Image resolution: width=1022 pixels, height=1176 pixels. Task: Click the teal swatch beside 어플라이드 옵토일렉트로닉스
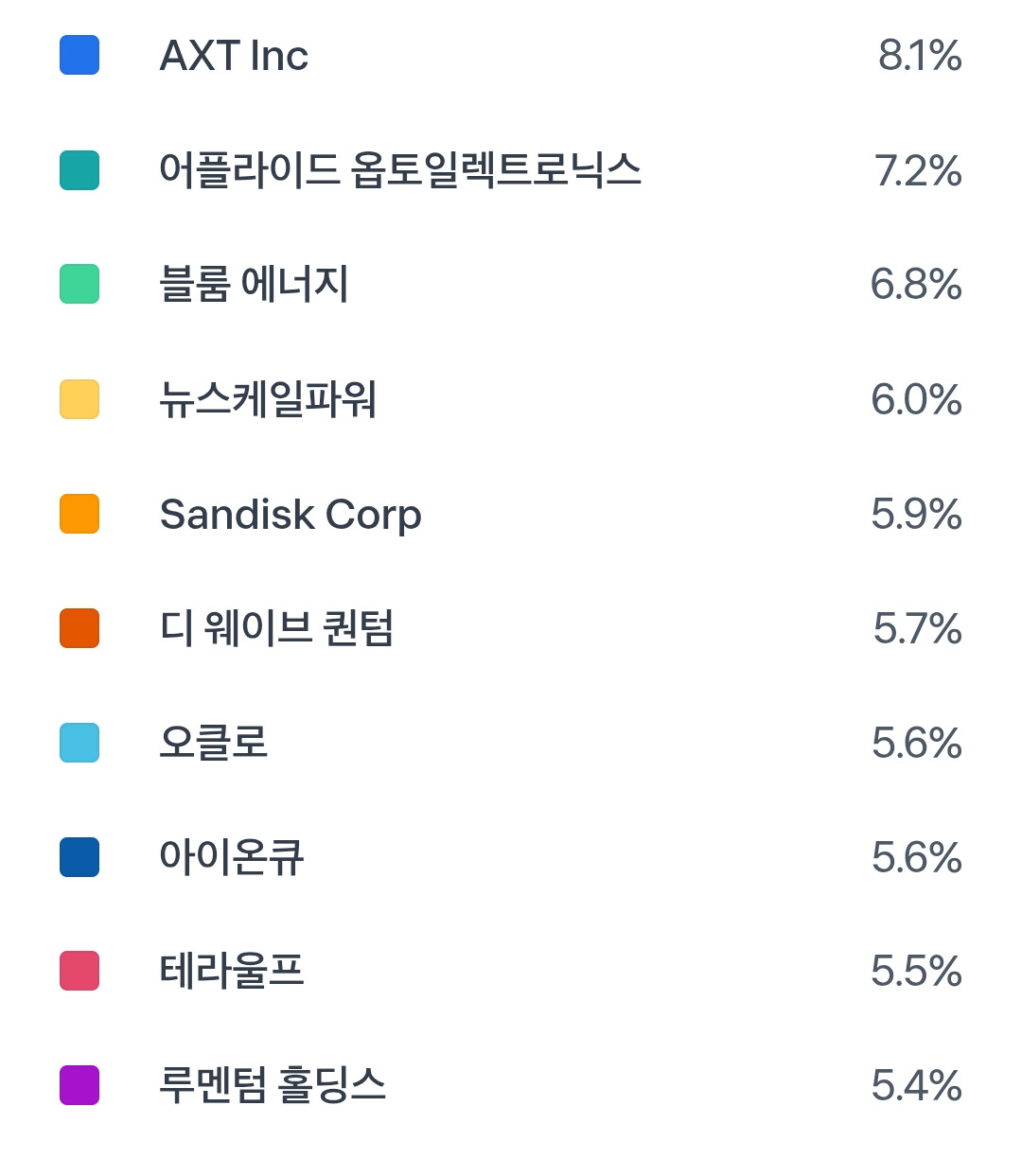(79, 170)
